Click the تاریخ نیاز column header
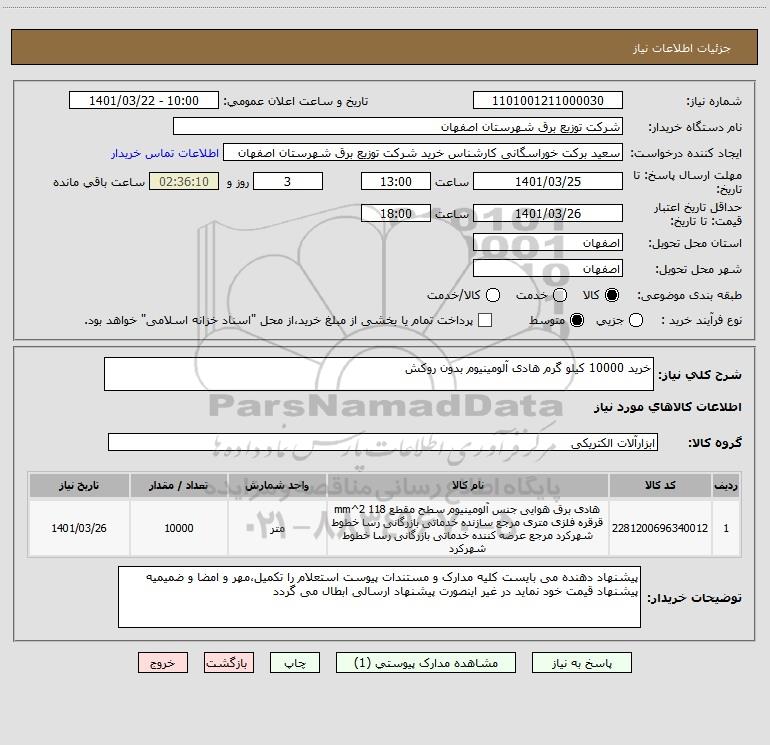 tap(79, 485)
